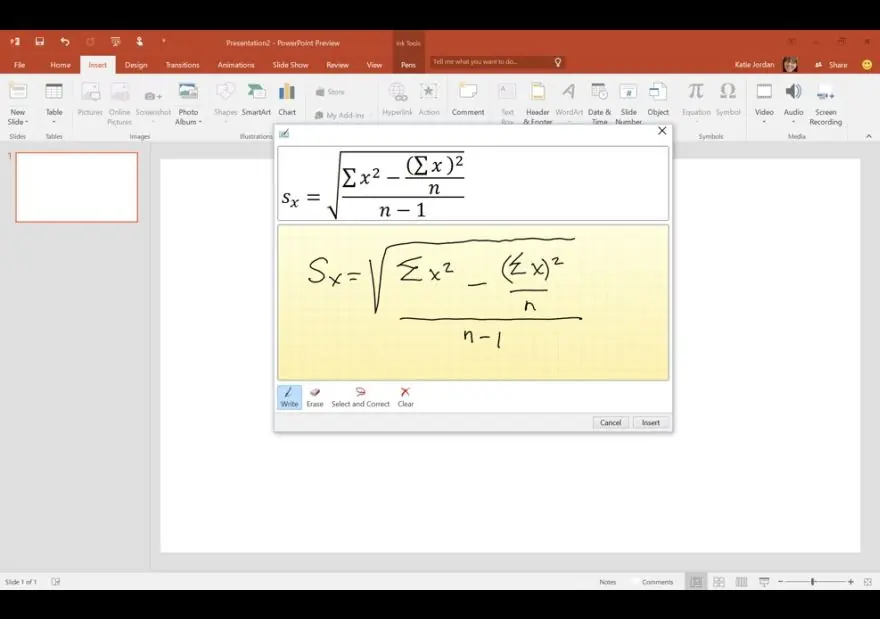Save the presentation from quick access toolbar
Screen dimensions: 880x619
pos(39,42)
